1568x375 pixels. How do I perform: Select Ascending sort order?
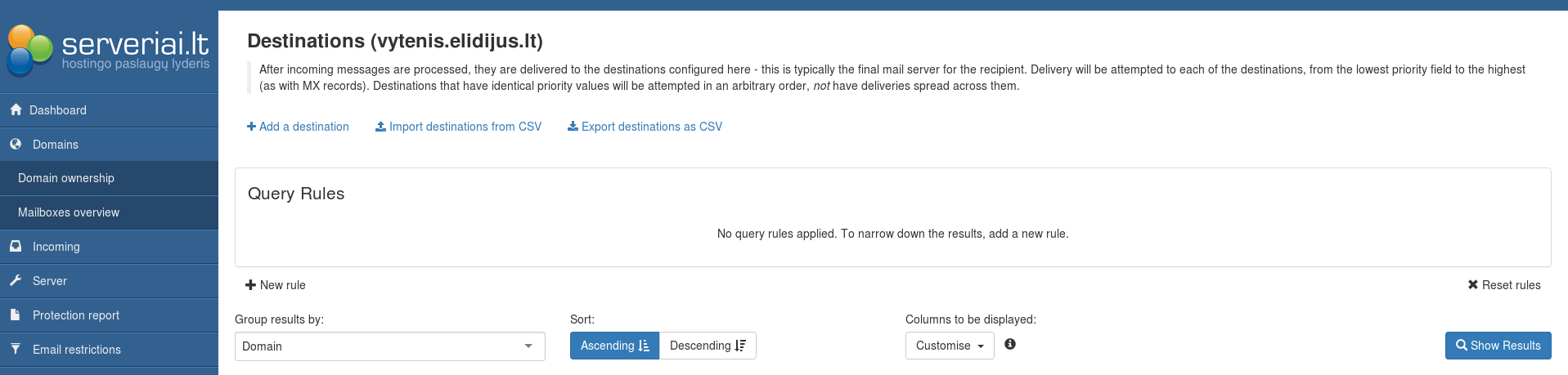coord(614,346)
